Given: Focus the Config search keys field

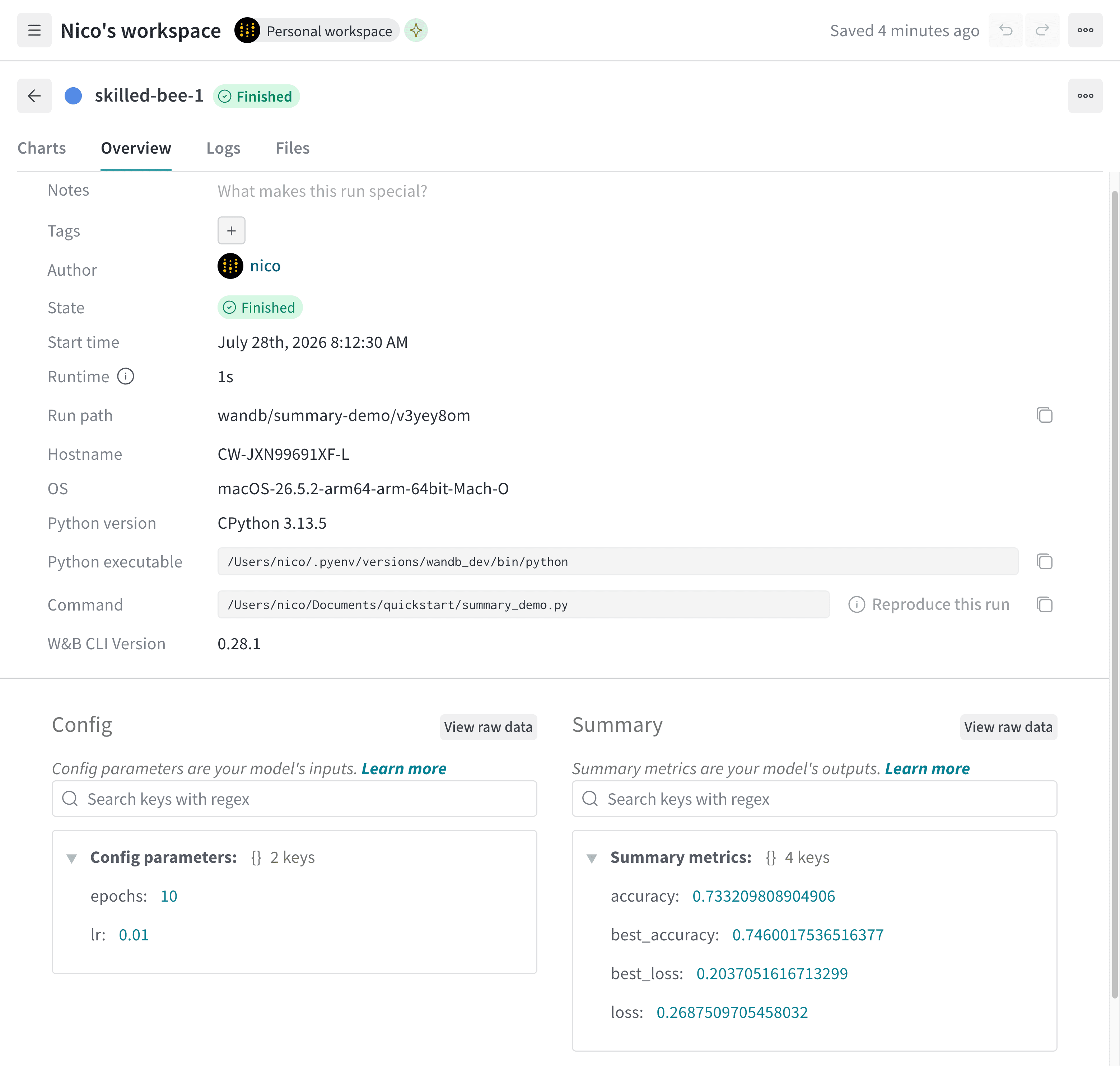Looking at the screenshot, I should [x=294, y=798].
